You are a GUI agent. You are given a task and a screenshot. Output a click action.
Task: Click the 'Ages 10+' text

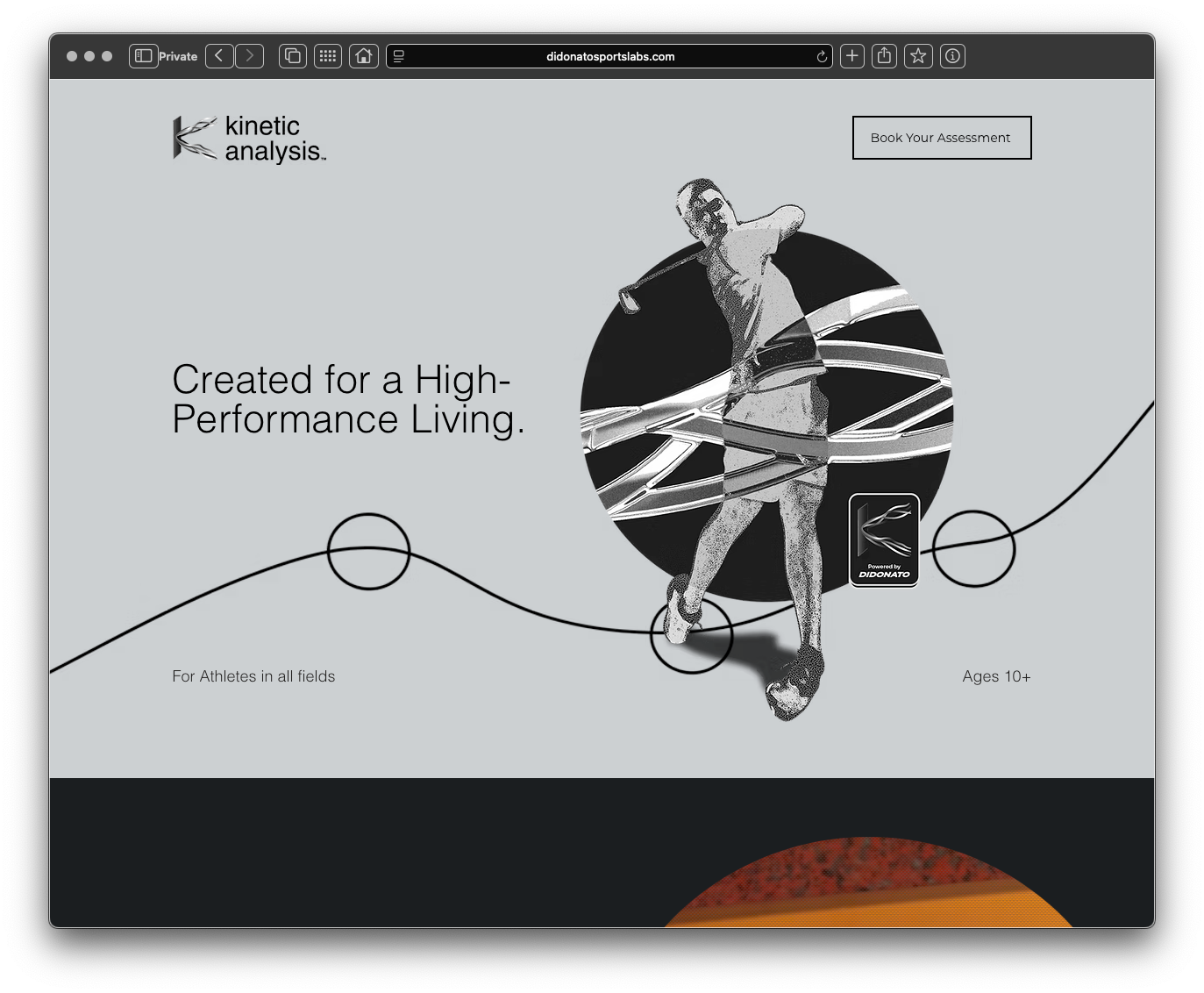[996, 676]
